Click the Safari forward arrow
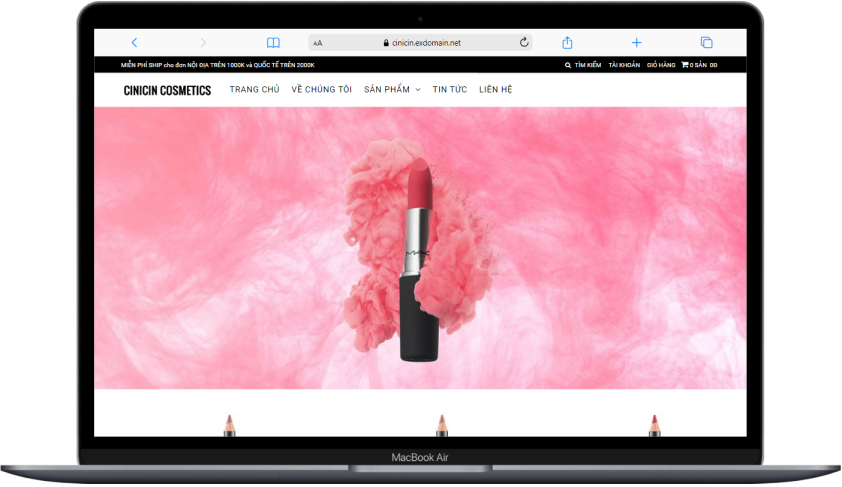The image size is (842, 487). [203, 42]
